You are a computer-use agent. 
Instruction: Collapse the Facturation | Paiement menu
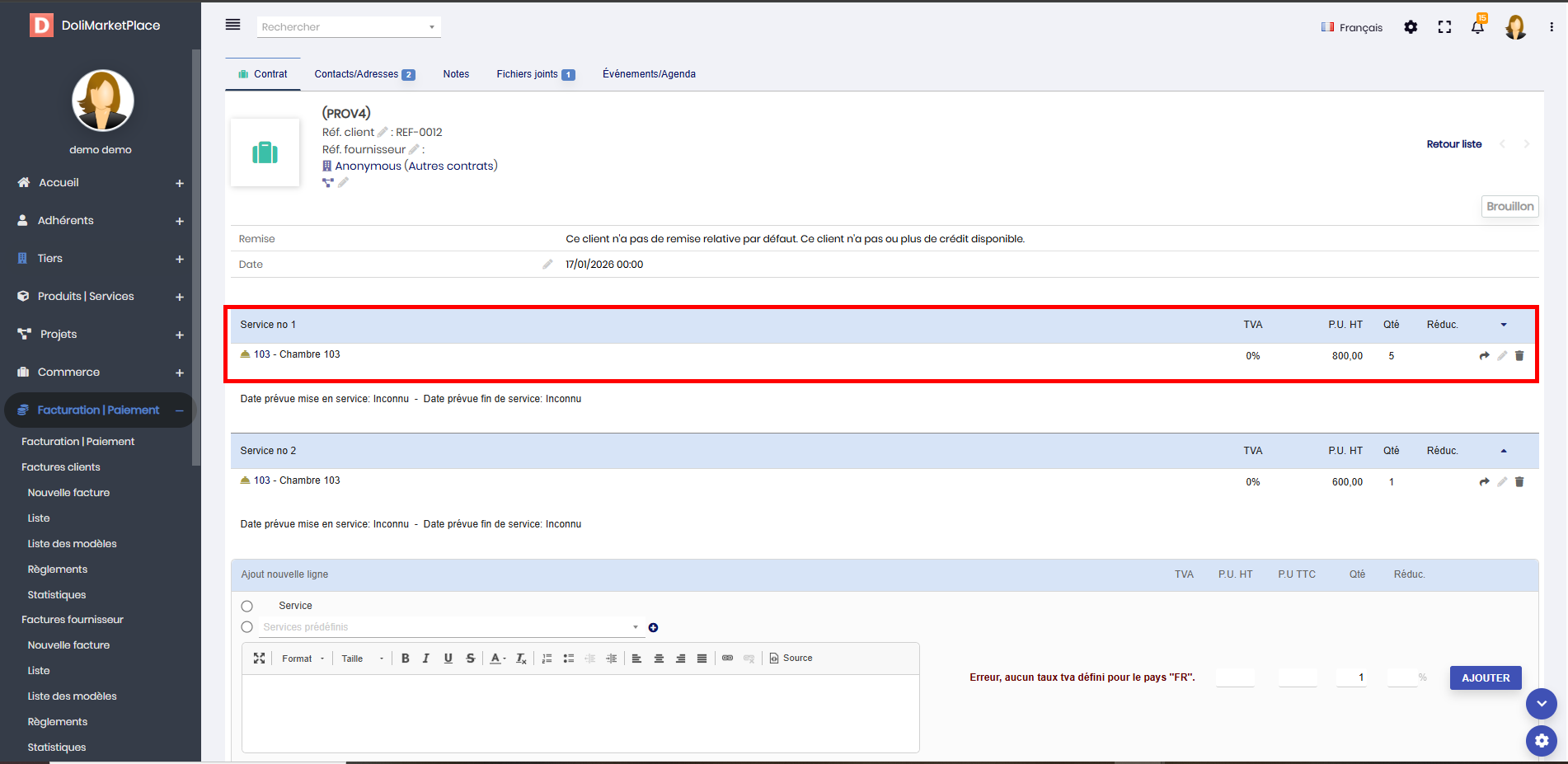[x=179, y=410]
